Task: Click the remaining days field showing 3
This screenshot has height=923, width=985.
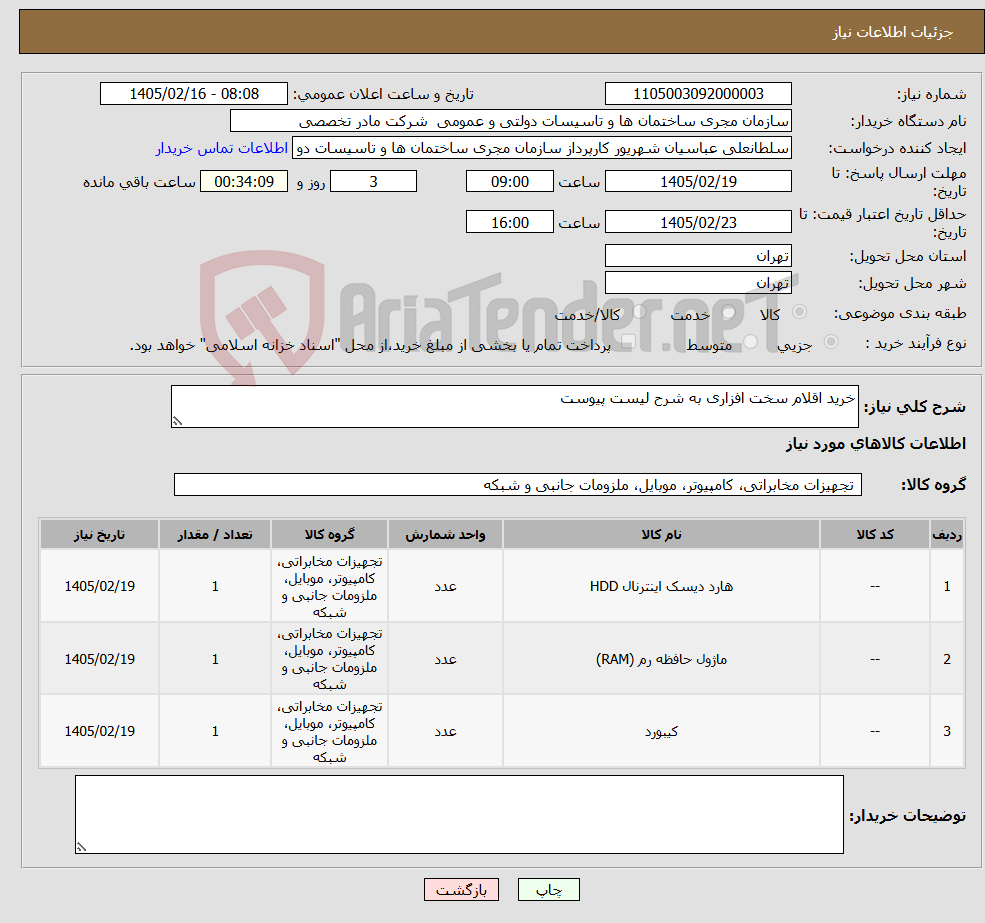Action: pos(373,182)
